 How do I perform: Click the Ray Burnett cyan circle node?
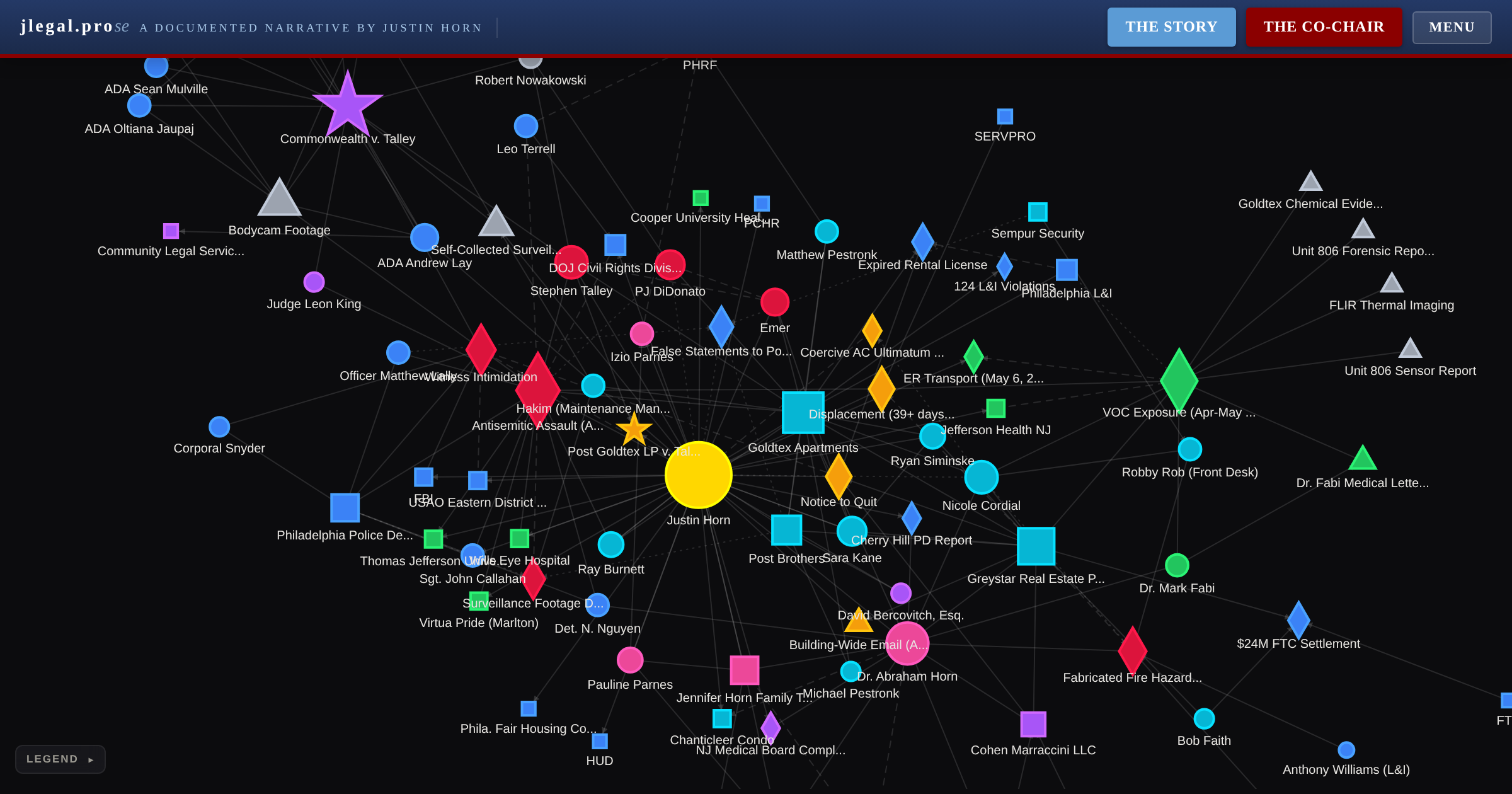tap(611, 544)
